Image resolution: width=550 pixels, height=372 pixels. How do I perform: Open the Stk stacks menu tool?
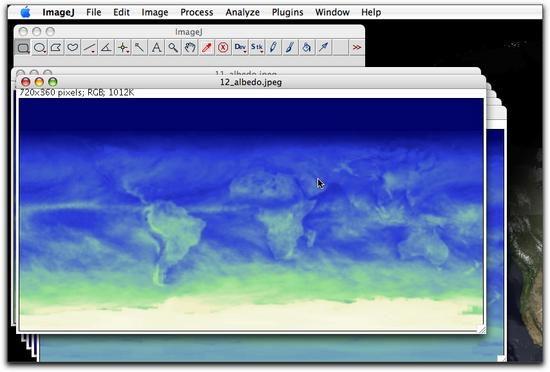coord(257,47)
